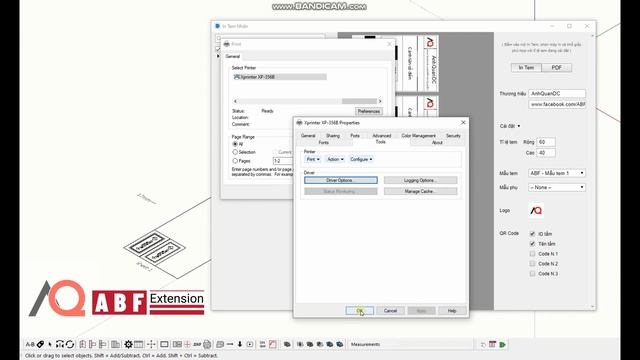Click the circular refresh arrows toolbar icon

pyautogui.click(x=70, y=344)
